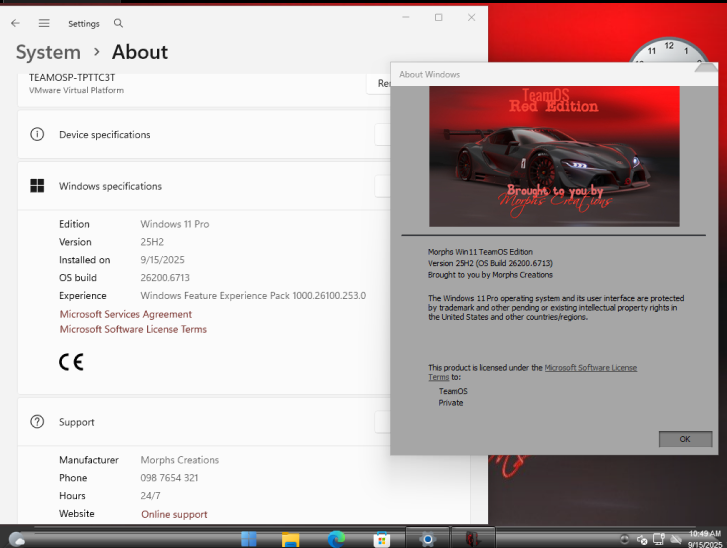Select the Morphs Creations manufacturer value
The width and height of the screenshot is (727, 548).
pos(180,460)
